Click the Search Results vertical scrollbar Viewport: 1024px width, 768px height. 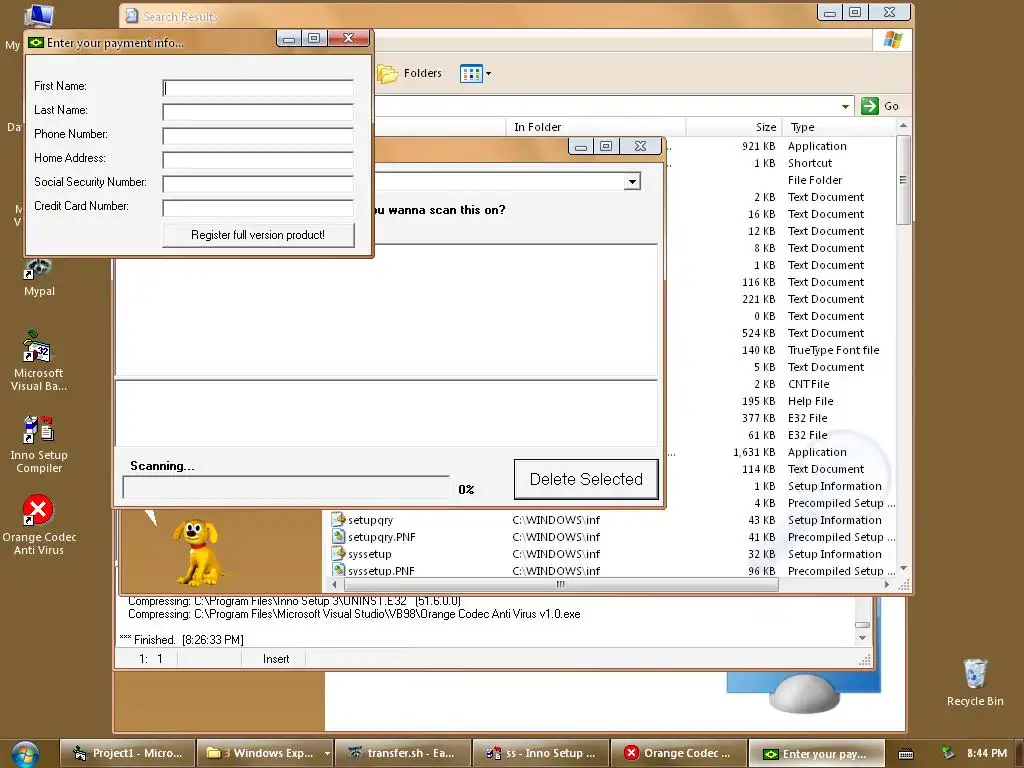click(903, 180)
